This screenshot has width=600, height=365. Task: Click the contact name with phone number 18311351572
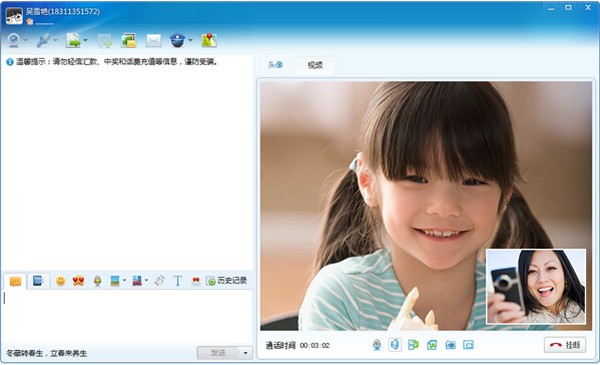click(63, 11)
